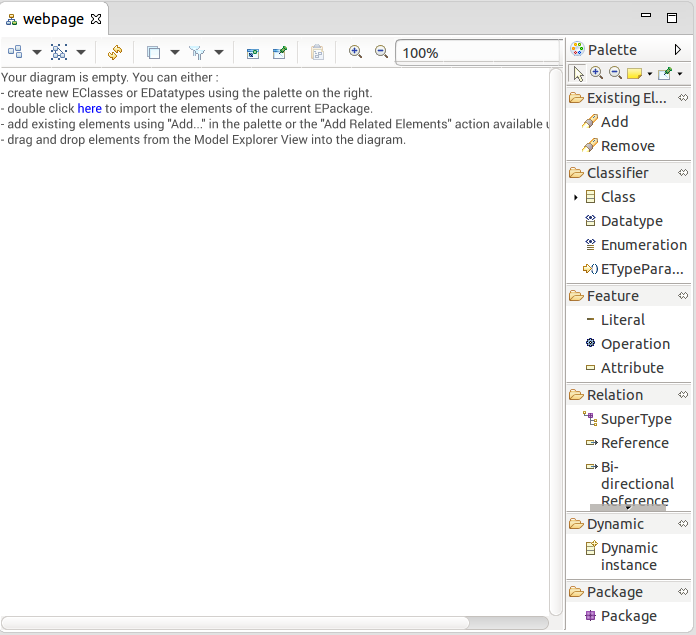Choose the palette Zoom Out tool
The image size is (696, 635).
(x=615, y=73)
